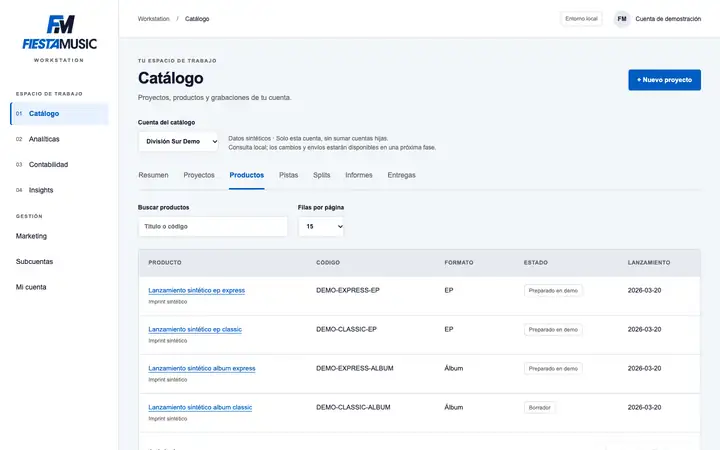The image size is (720, 450).
Task: Click code DEMO-EXPRESS-ALBUM
Action: coord(354,369)
